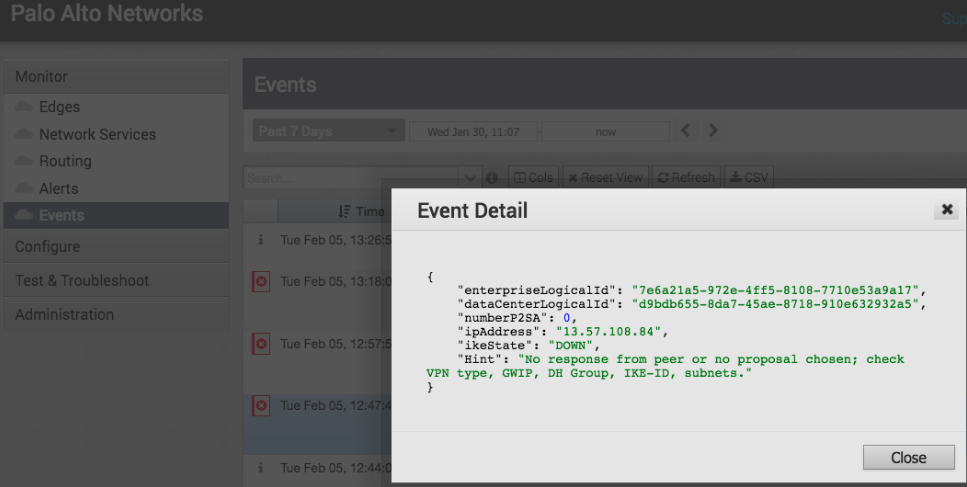
Task: Click the enterpriseLogicalId value in the JSON
Action: coord(775,290)
